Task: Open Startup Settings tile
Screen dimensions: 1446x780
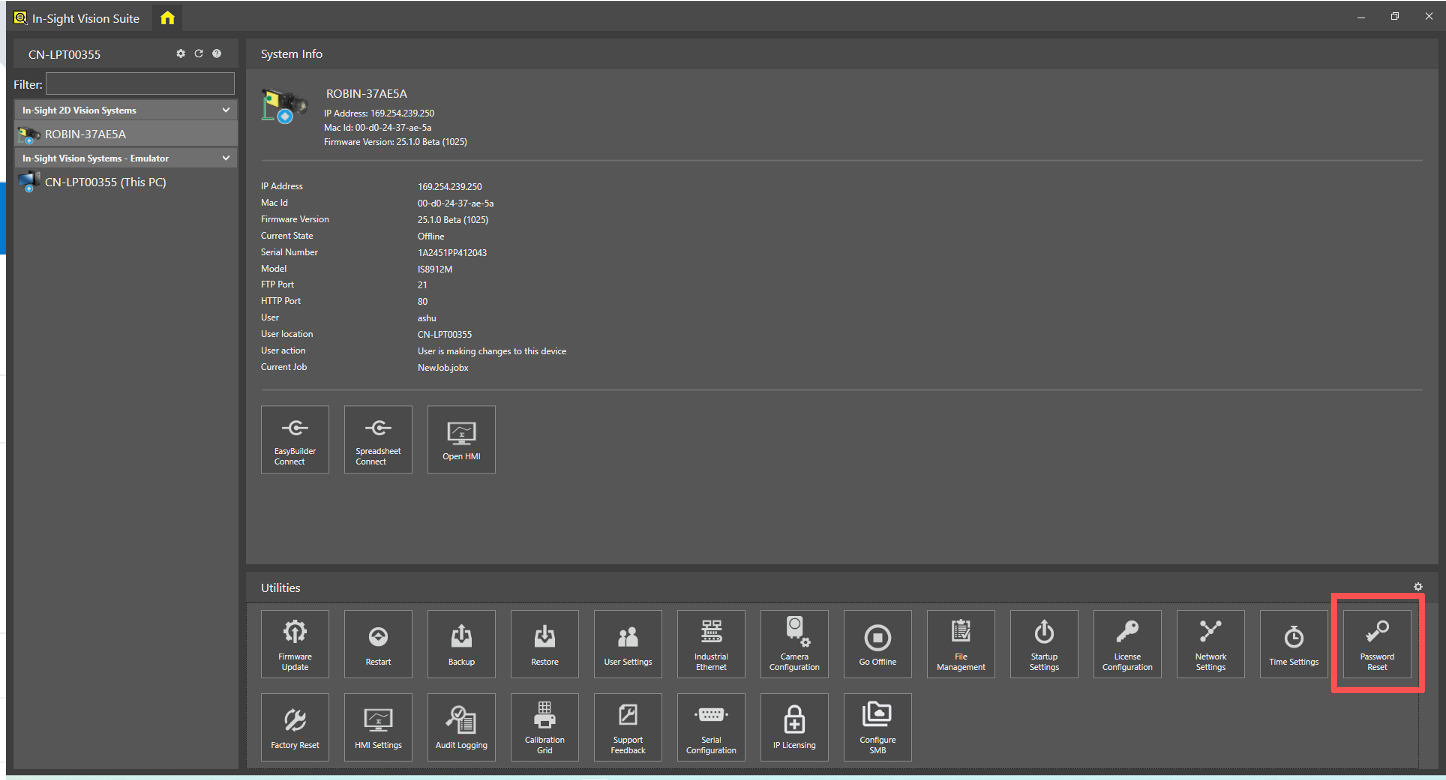Action: click(1044, 644)
